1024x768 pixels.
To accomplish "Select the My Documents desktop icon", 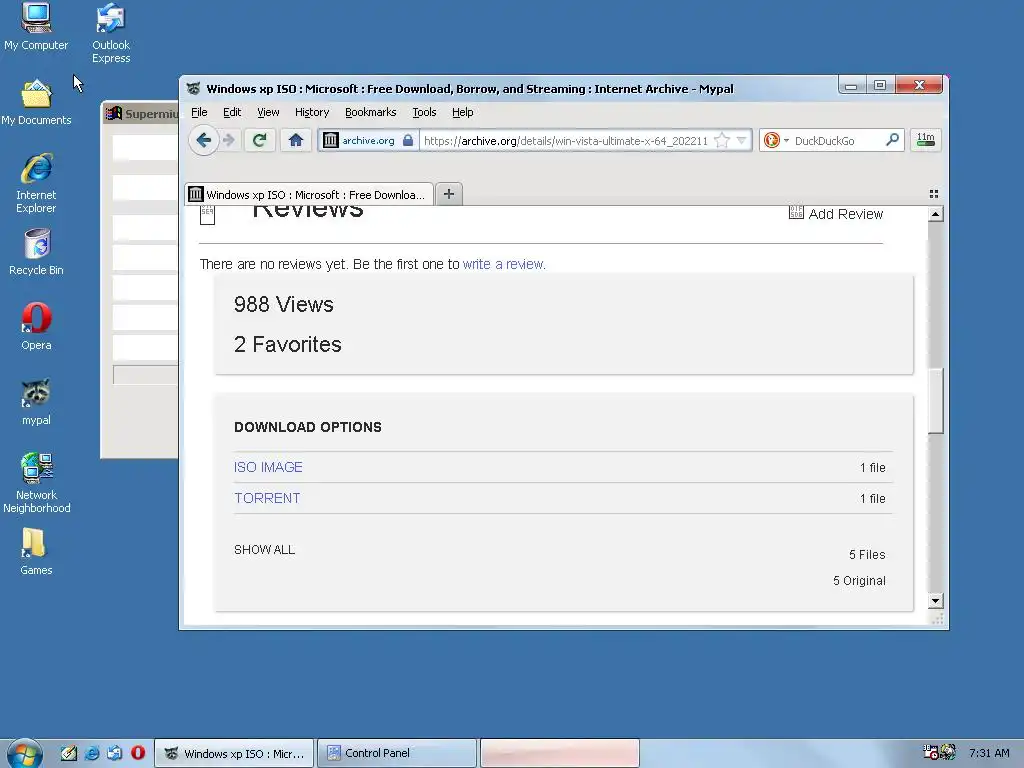I will (36, 103).
